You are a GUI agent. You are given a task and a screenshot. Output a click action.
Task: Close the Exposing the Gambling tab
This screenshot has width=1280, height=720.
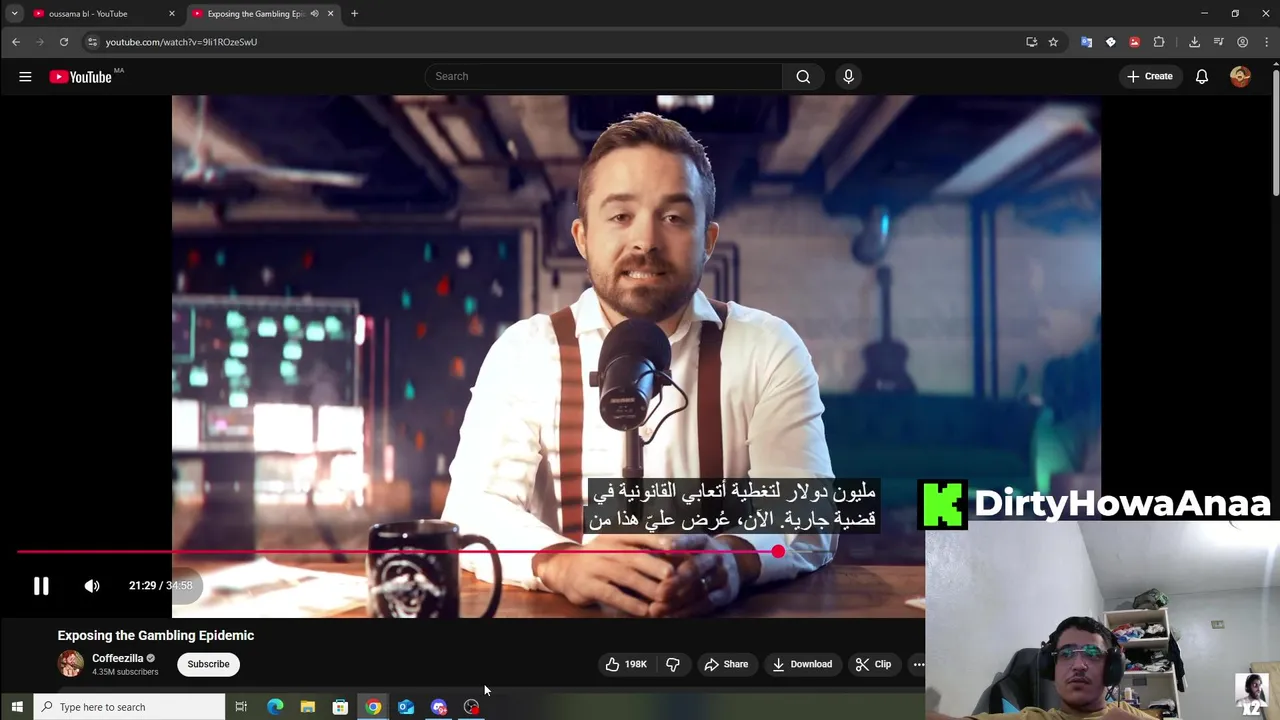[x=330, y=14]
